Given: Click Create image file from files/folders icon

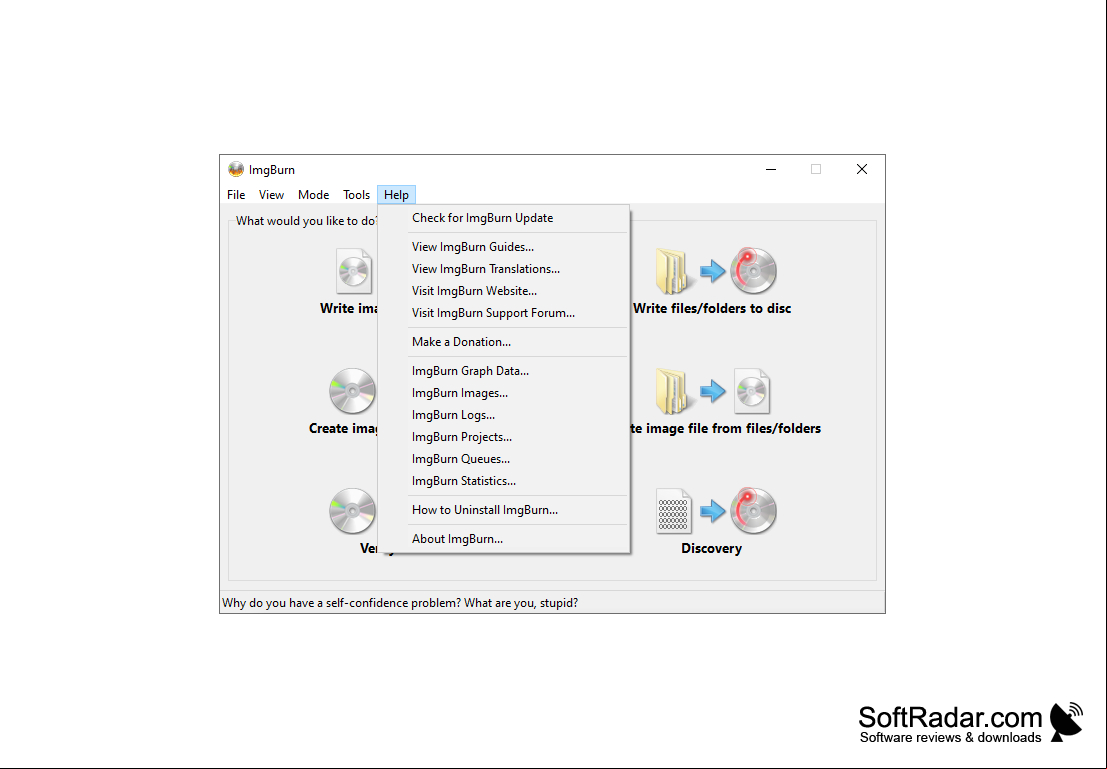Looking at the screenshot, I should pos(713,391).
